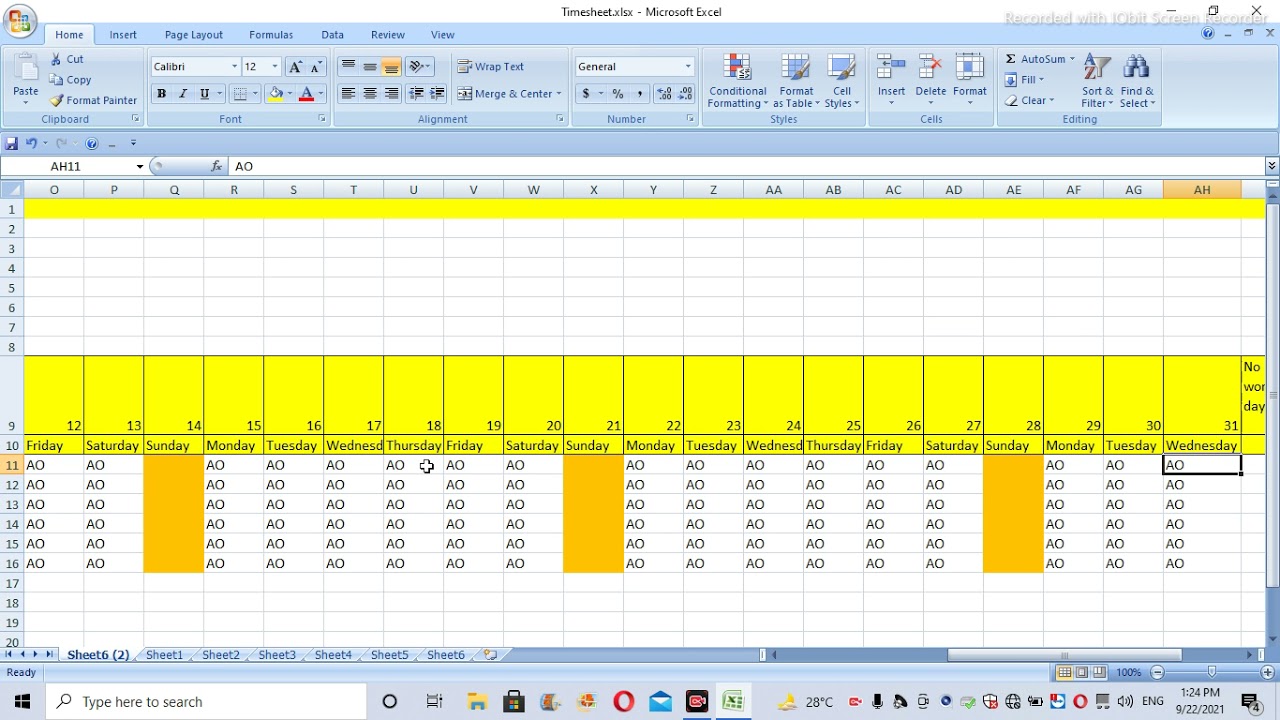Click the zoom slider handle
The height and width of the screenshot is (720, 1280).
point(1212,673)
